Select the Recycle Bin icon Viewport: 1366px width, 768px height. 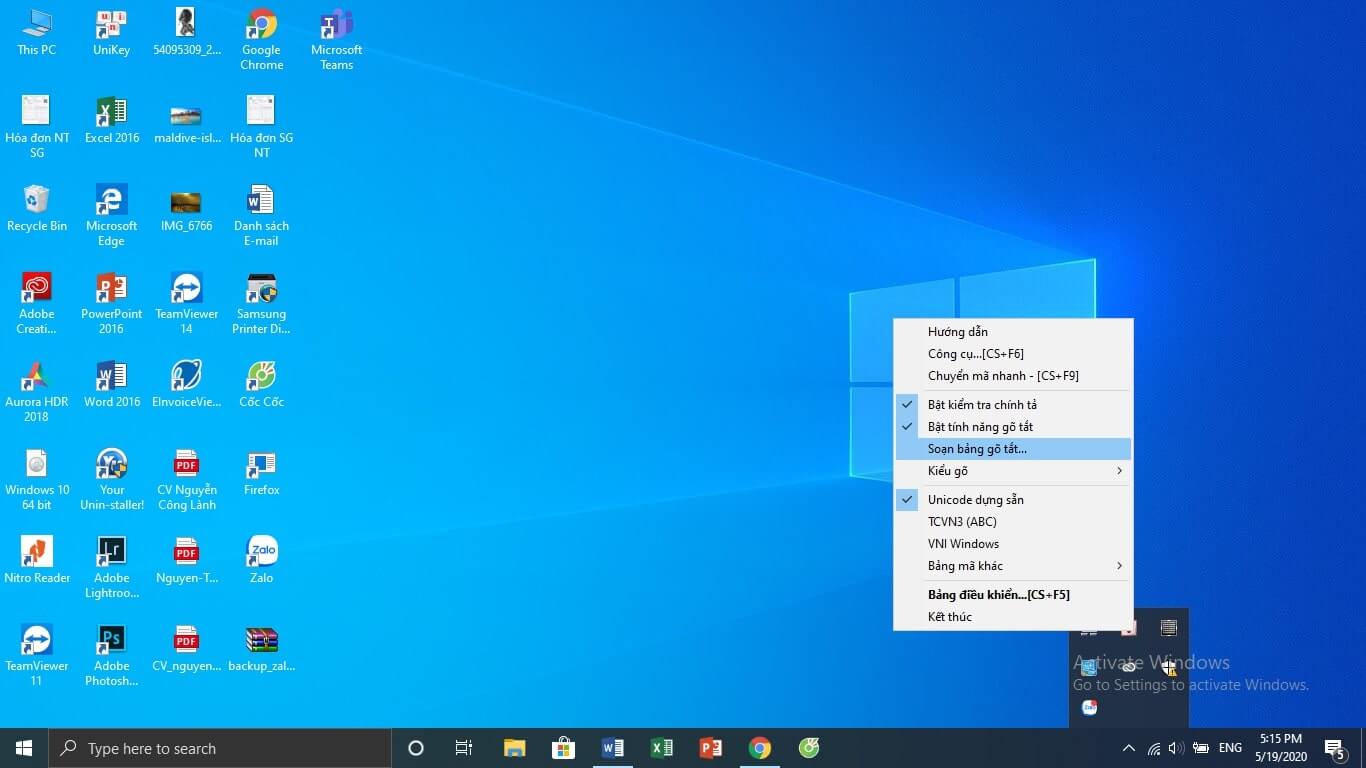(37, 209)
